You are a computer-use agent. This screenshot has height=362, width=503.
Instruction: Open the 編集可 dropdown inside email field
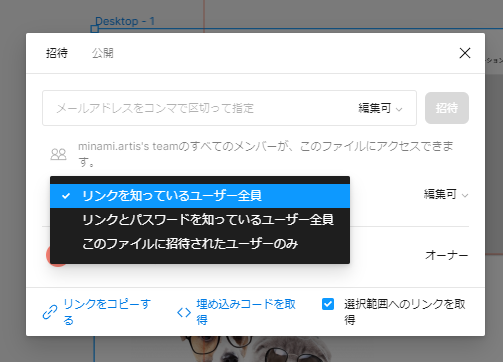[x=380, y=108]
